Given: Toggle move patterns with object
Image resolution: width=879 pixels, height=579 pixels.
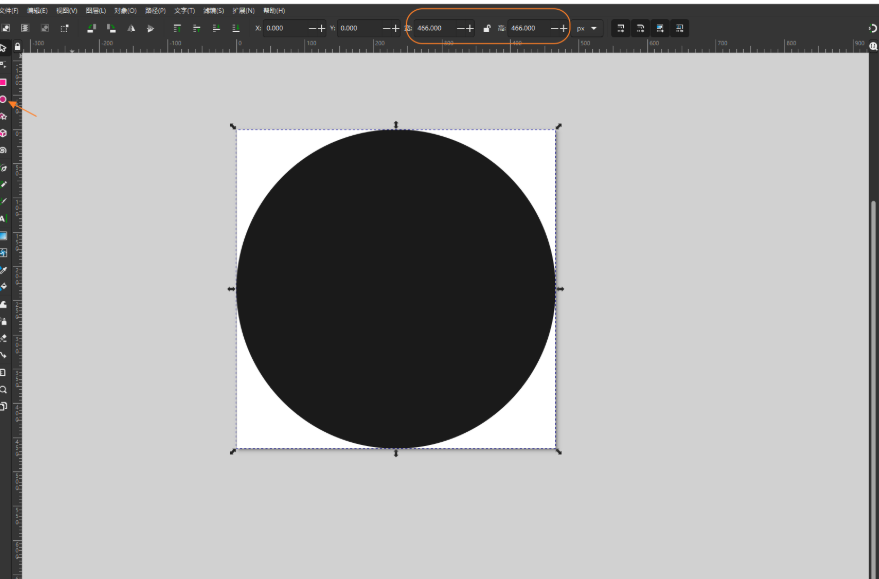Looking at the screenshot, I should click(679, 28).
